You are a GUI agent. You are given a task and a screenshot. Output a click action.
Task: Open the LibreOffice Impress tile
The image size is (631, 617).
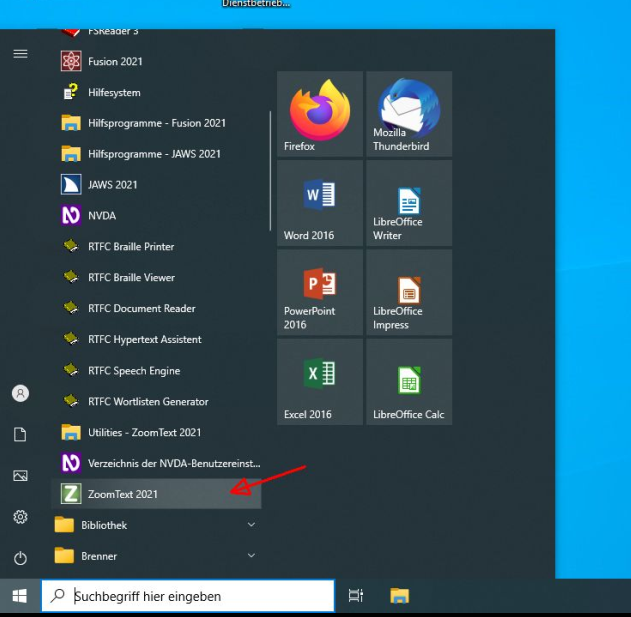click(x=409, y=293)
